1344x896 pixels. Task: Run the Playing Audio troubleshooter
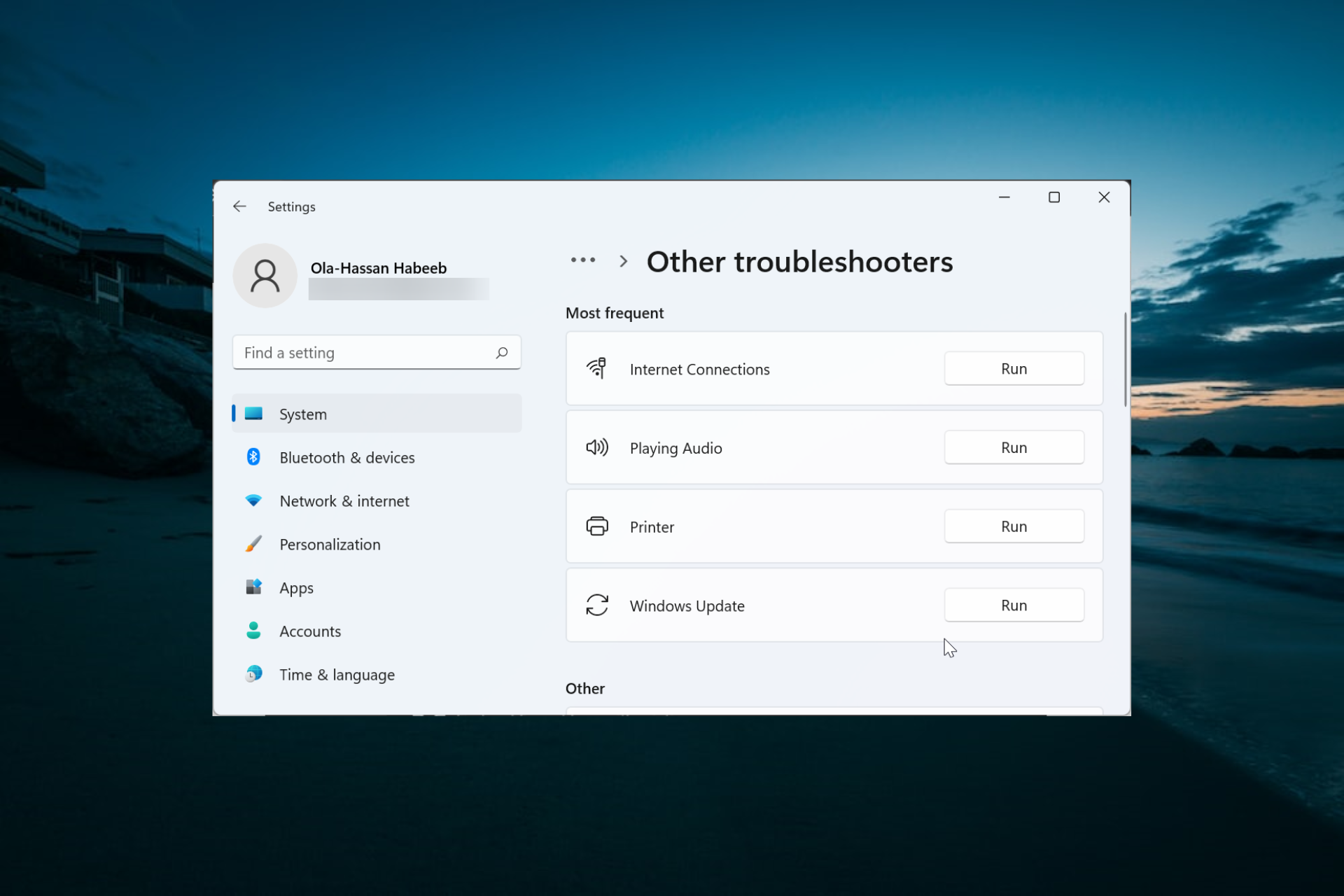[1014, 447]
